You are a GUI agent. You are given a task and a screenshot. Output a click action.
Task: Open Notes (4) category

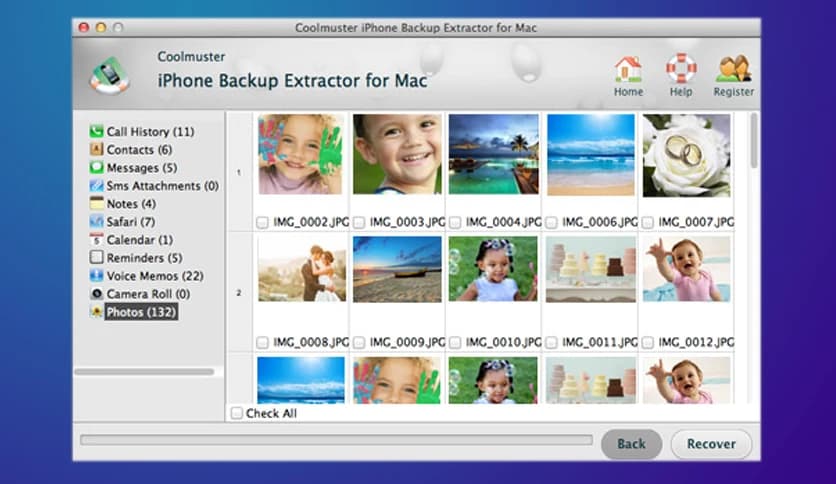click(x=131, y=204)
